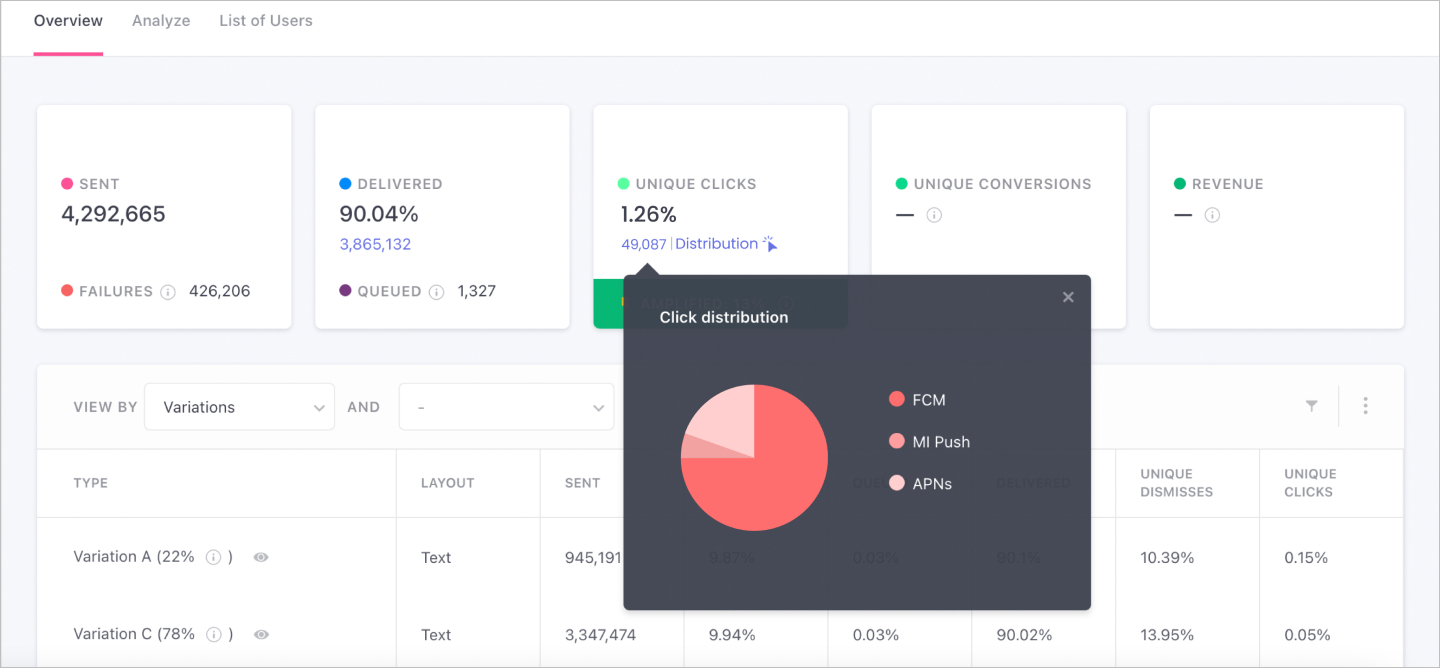
Task: Toggle the eye preview for Variation A
Action: (x=261, y=558)
